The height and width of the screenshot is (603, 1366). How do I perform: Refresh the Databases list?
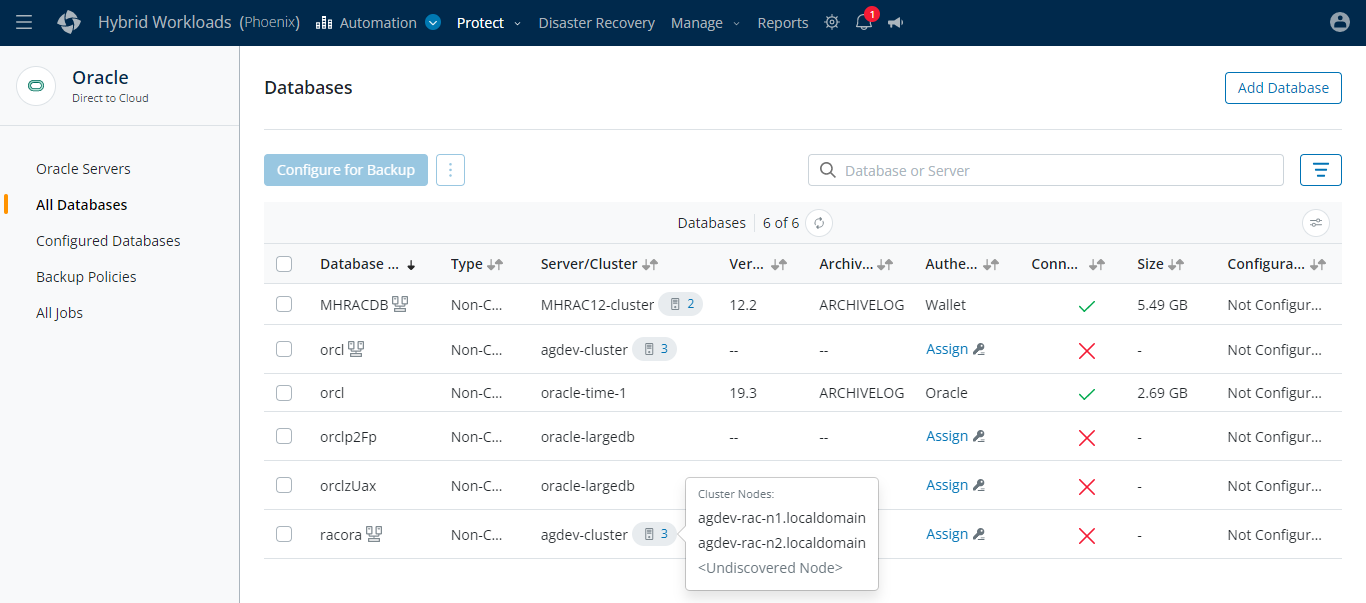(x=819, y=223)
